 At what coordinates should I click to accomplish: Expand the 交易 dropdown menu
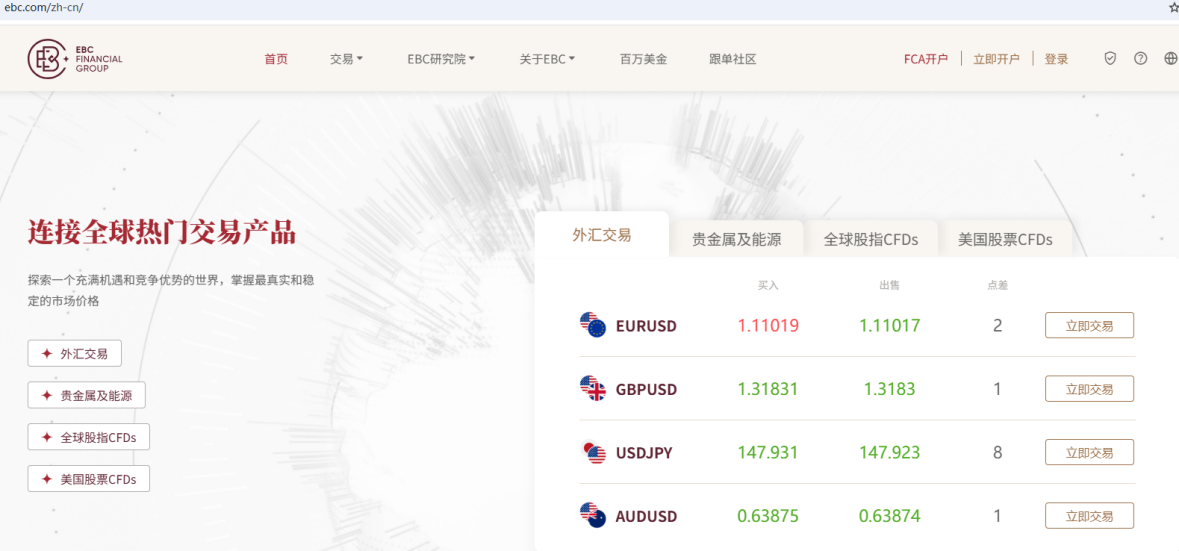(347, 59)
